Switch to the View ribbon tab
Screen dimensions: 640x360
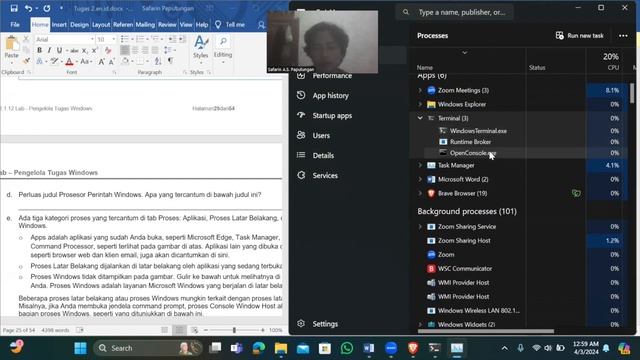coord(186,25)
